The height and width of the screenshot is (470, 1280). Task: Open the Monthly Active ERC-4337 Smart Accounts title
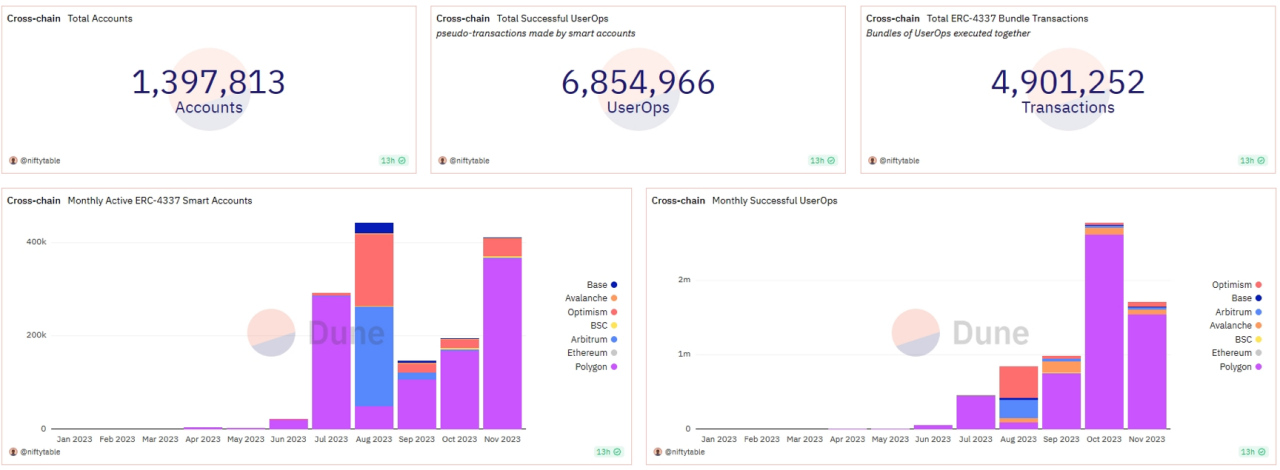point(160,201)
